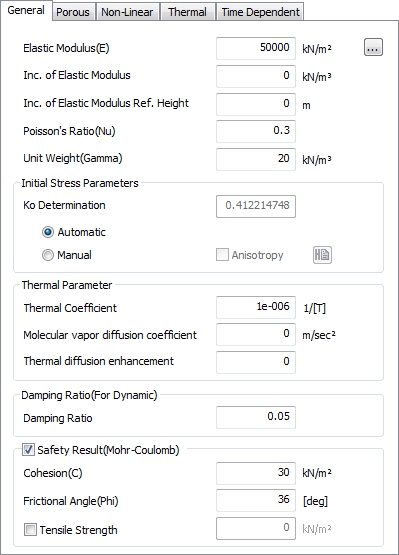Click the Elastic Modulus(E) value field
399x555 pixels.
256,48
